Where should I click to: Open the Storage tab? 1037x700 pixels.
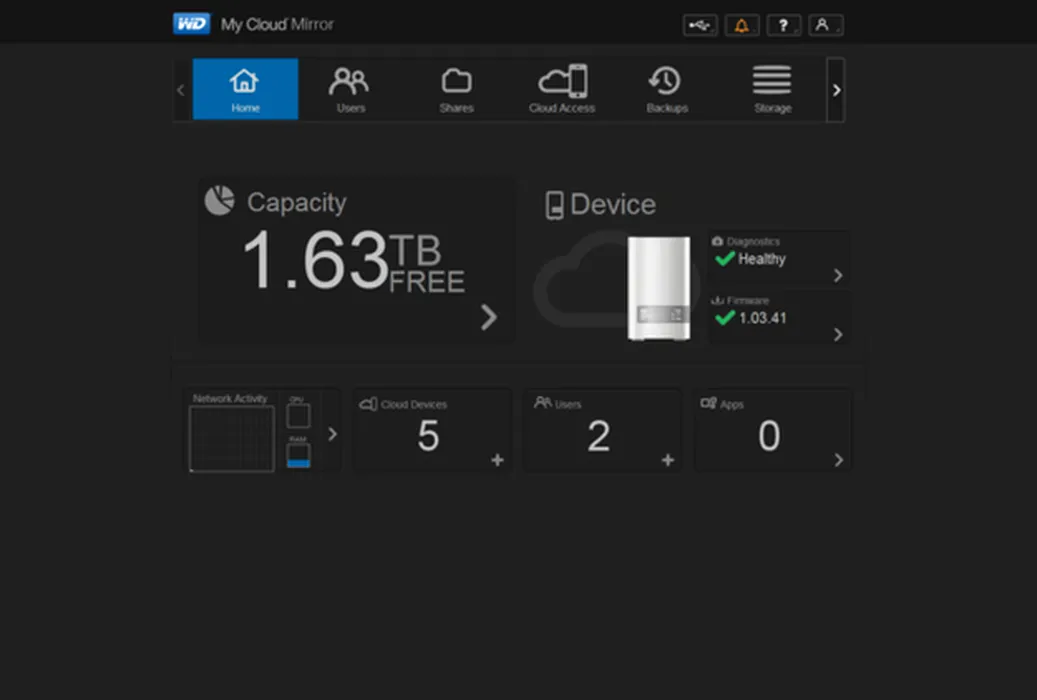772,89
